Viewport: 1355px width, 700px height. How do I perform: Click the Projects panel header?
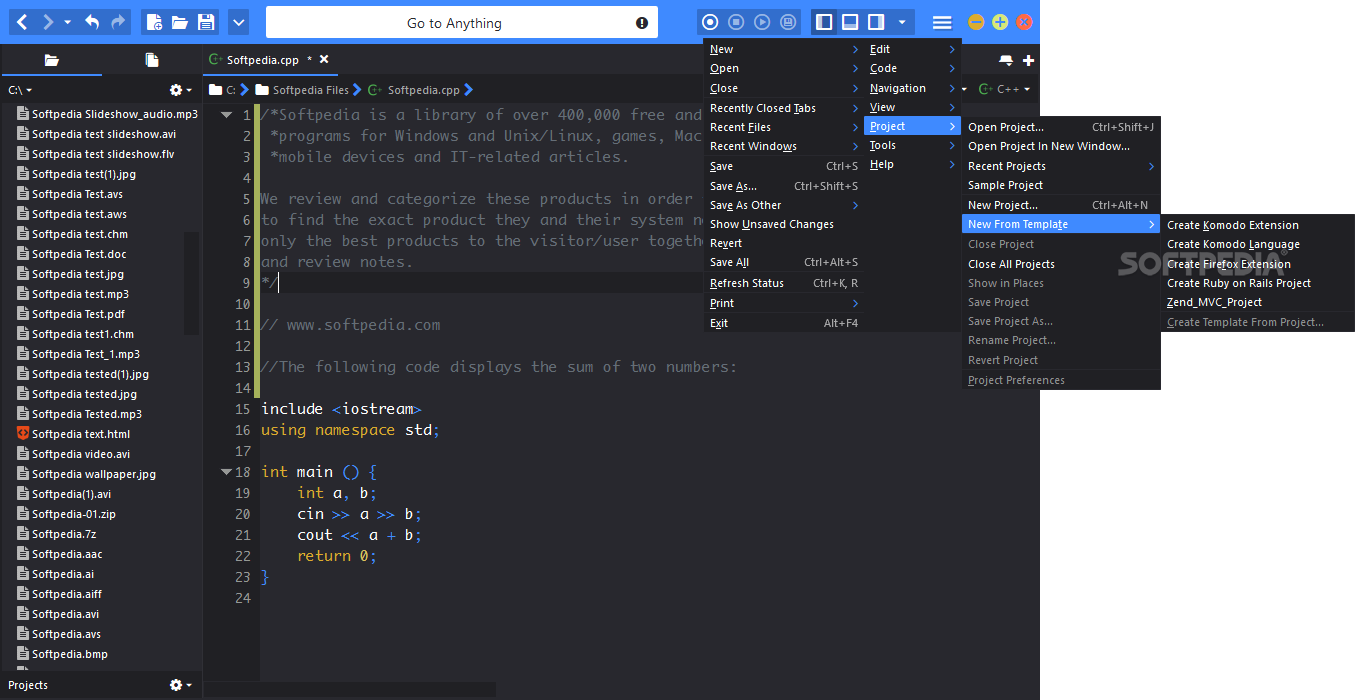coord(28,685)
